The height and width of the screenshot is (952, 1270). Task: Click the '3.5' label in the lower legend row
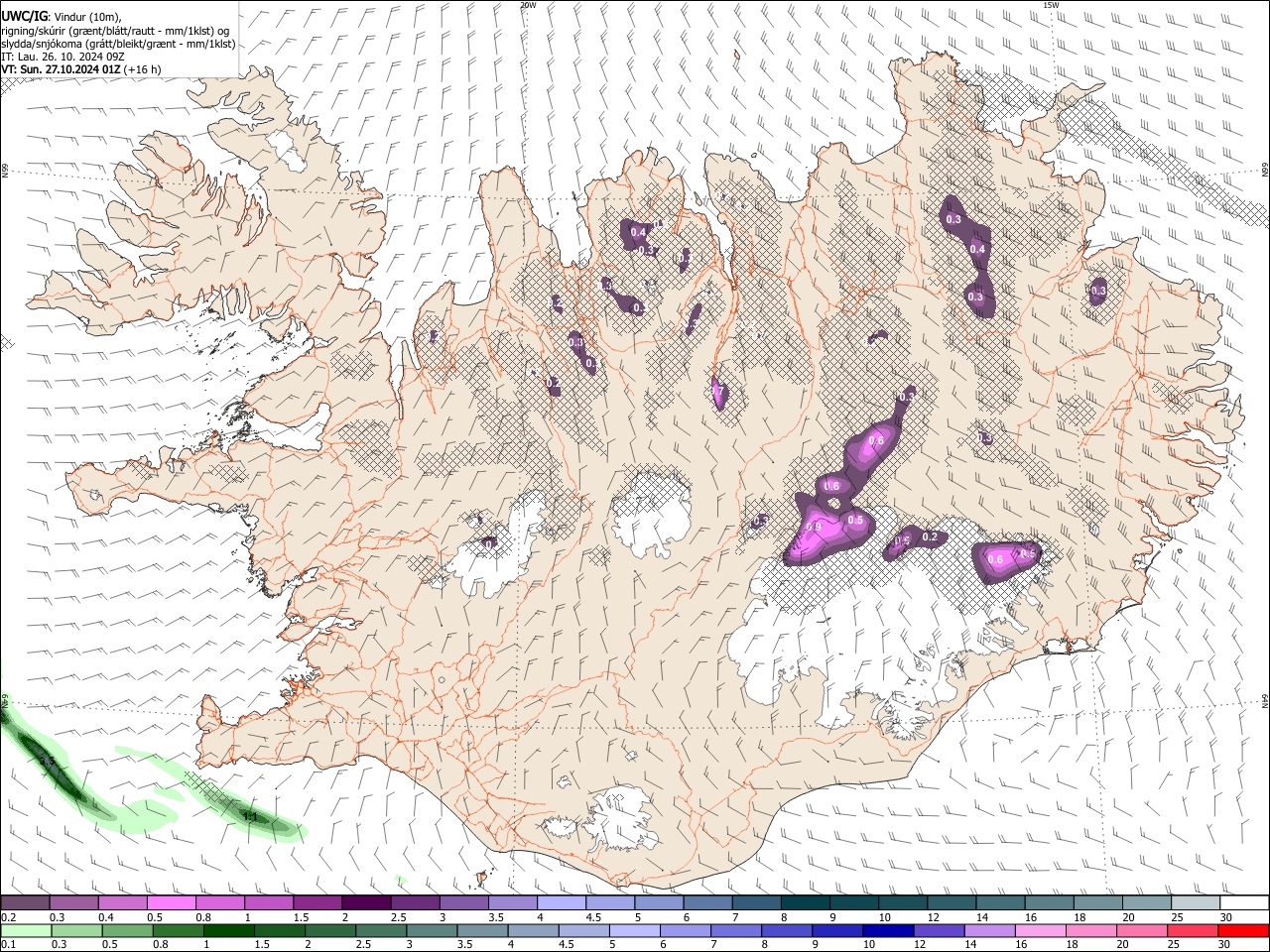pyautogui.click(x=463, y=944)
